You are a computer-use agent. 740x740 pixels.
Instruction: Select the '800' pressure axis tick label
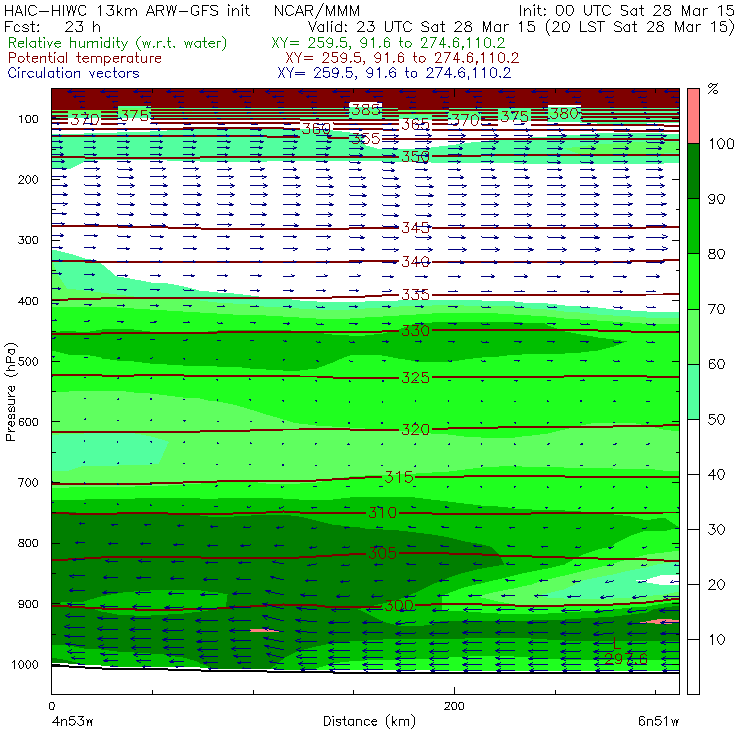click(x=28, y=543)
